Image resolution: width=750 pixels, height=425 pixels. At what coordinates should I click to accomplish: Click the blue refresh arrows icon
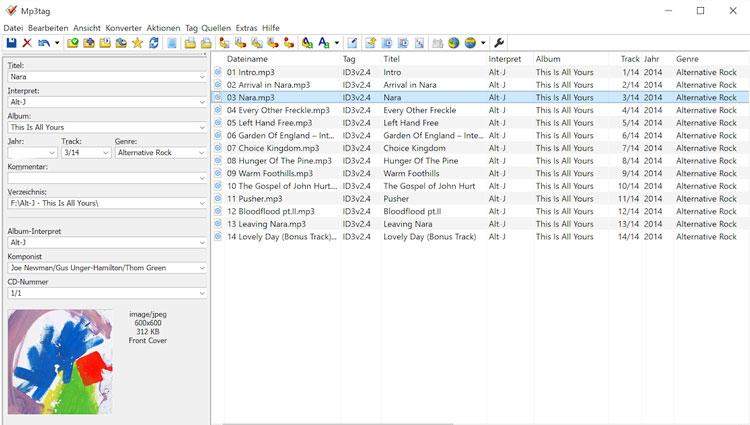pyautogui.click(x=153, y=43)
